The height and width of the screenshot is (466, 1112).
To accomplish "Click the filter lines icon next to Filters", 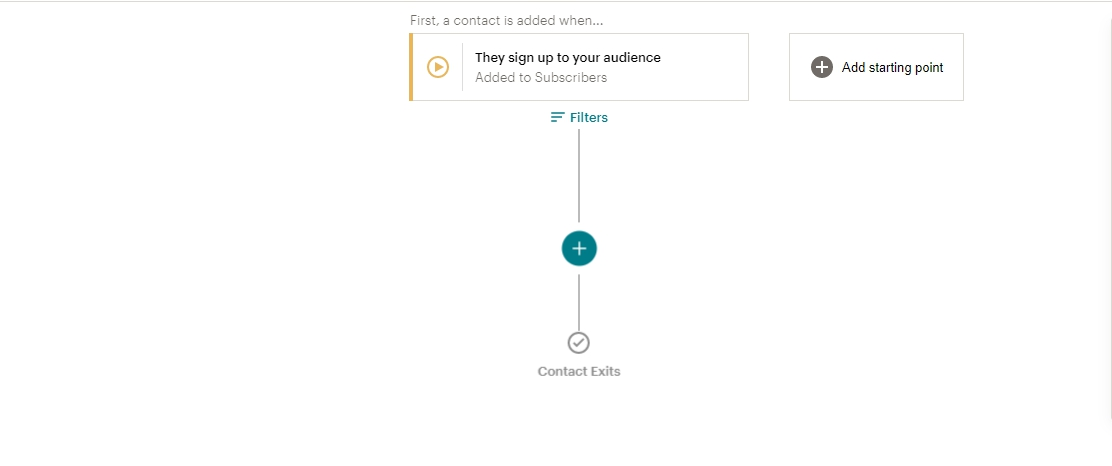I will (x=558, y=117).
